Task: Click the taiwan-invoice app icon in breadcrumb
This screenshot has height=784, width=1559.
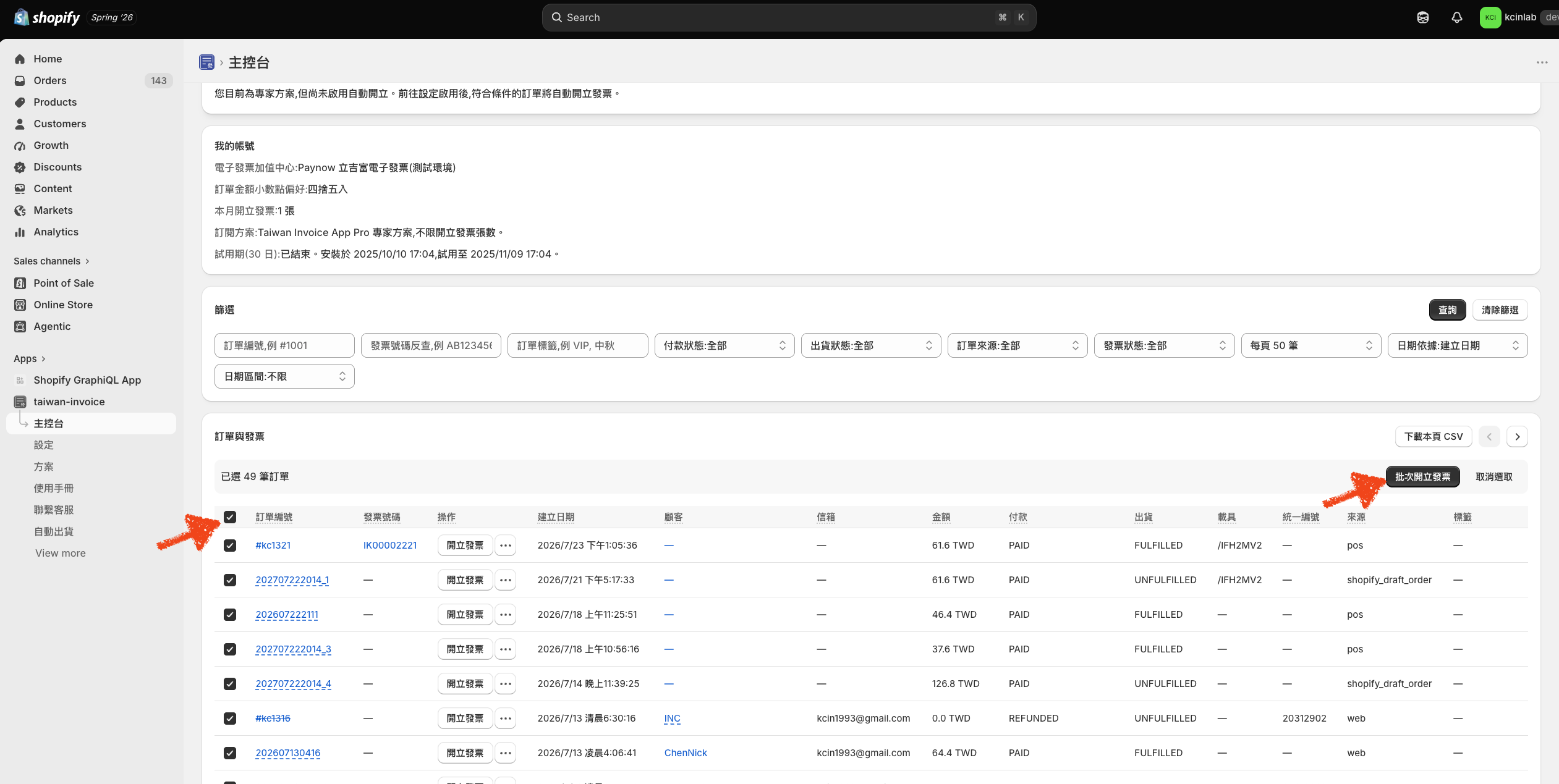Action: tap(206, 62)
